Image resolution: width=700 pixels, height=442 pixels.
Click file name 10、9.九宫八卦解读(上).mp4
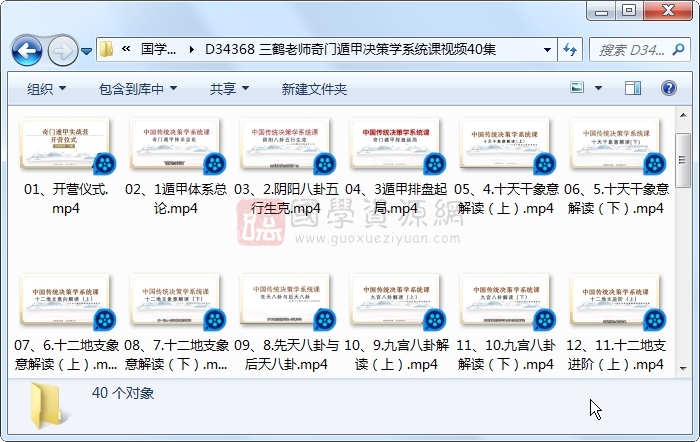396,355
